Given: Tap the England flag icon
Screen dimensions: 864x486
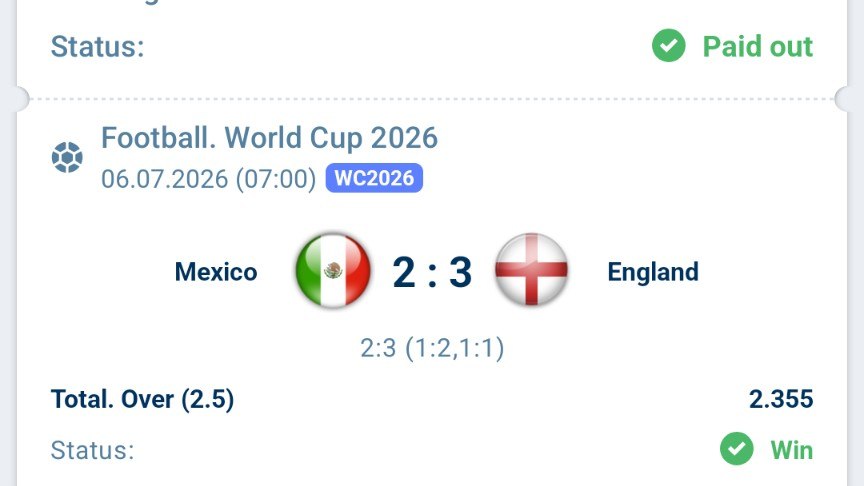Looking at the screenshot, I should click(x=531, y=270).
